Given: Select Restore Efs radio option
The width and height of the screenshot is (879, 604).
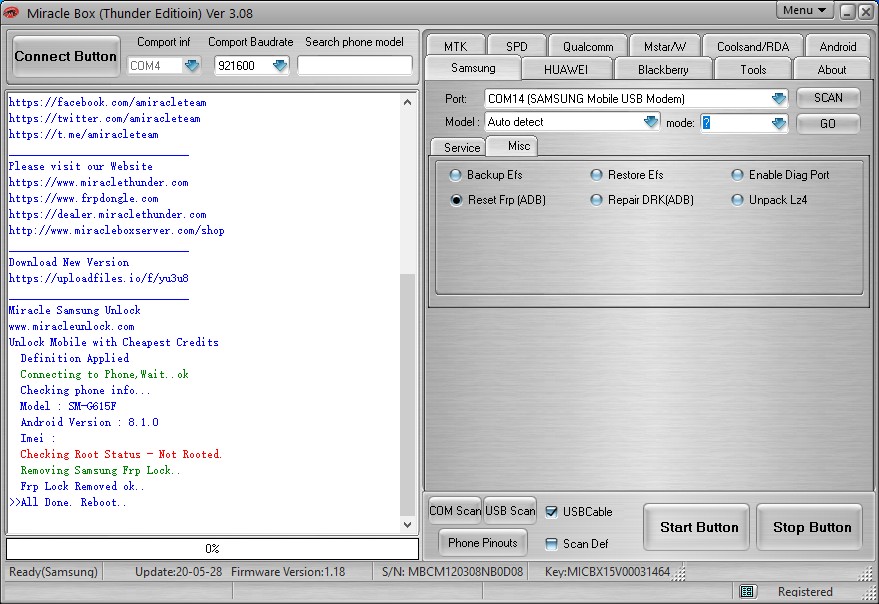Looking at the screenshot, I should (627, 175).
